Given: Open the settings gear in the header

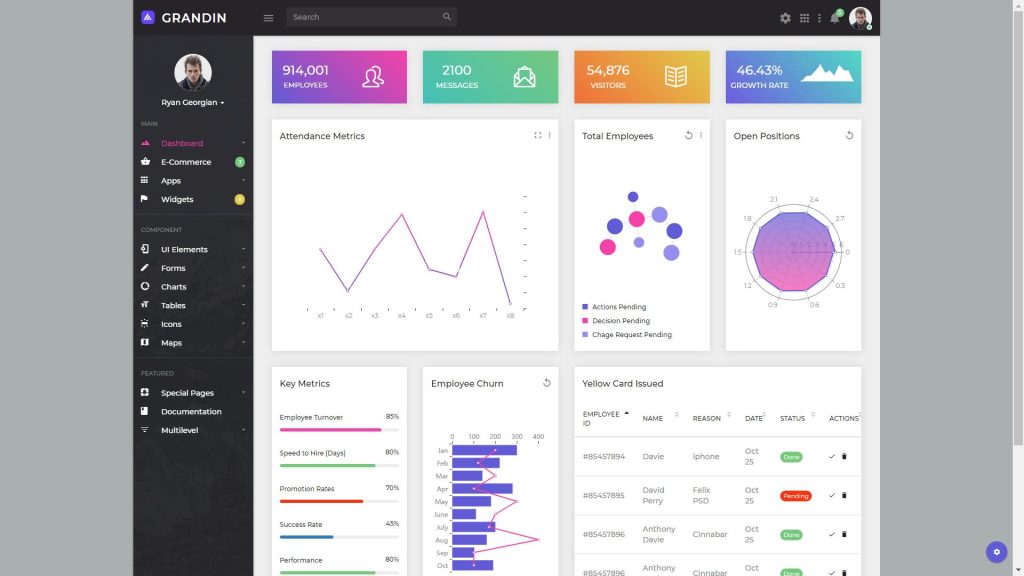Looking at the screenshot, I should pos(786,17).
